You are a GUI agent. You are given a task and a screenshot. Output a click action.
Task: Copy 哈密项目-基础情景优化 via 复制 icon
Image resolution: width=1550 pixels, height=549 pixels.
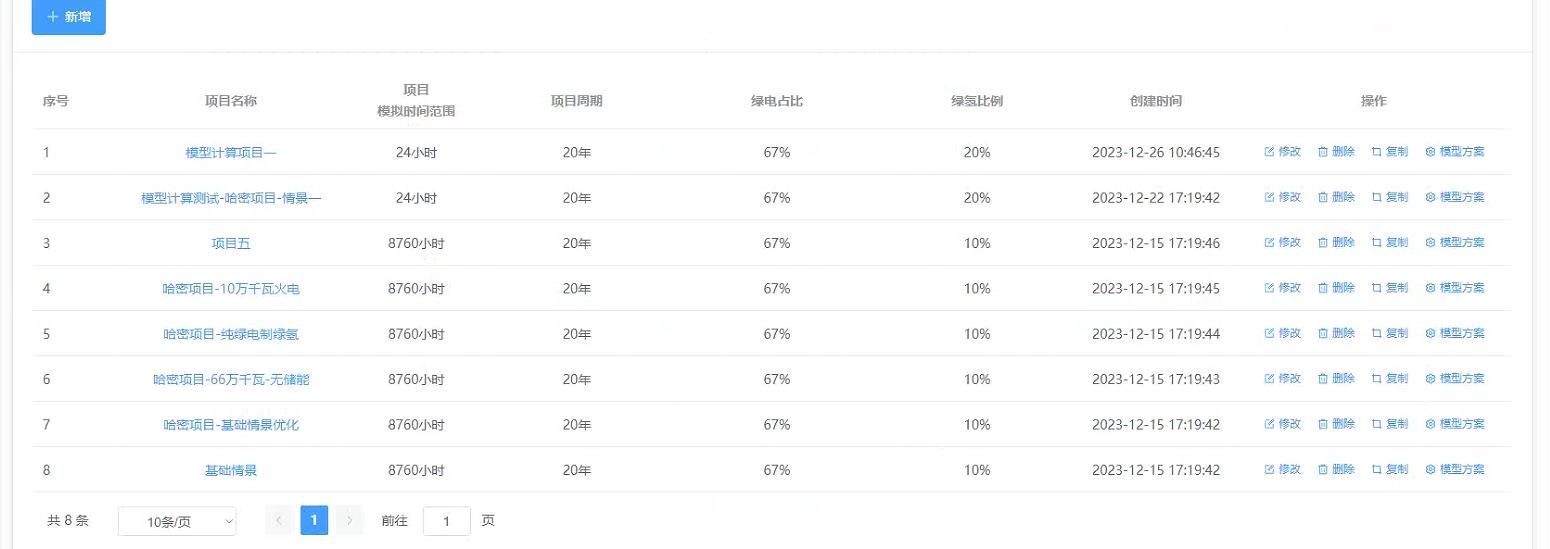[1389, 424]
